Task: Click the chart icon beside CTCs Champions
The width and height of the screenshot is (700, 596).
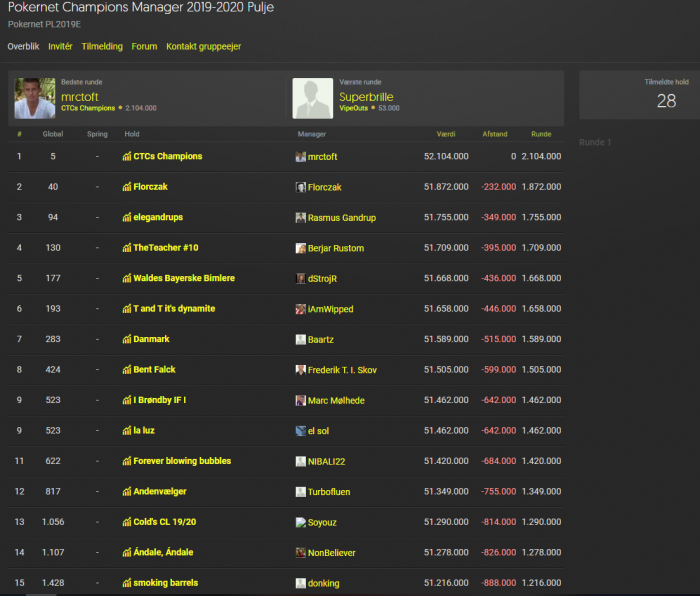Action: coord(127,156)
